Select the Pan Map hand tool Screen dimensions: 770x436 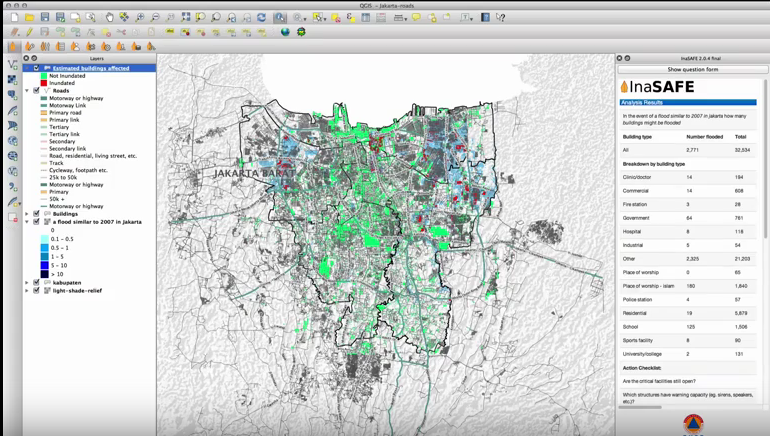(x=109, y=18)
